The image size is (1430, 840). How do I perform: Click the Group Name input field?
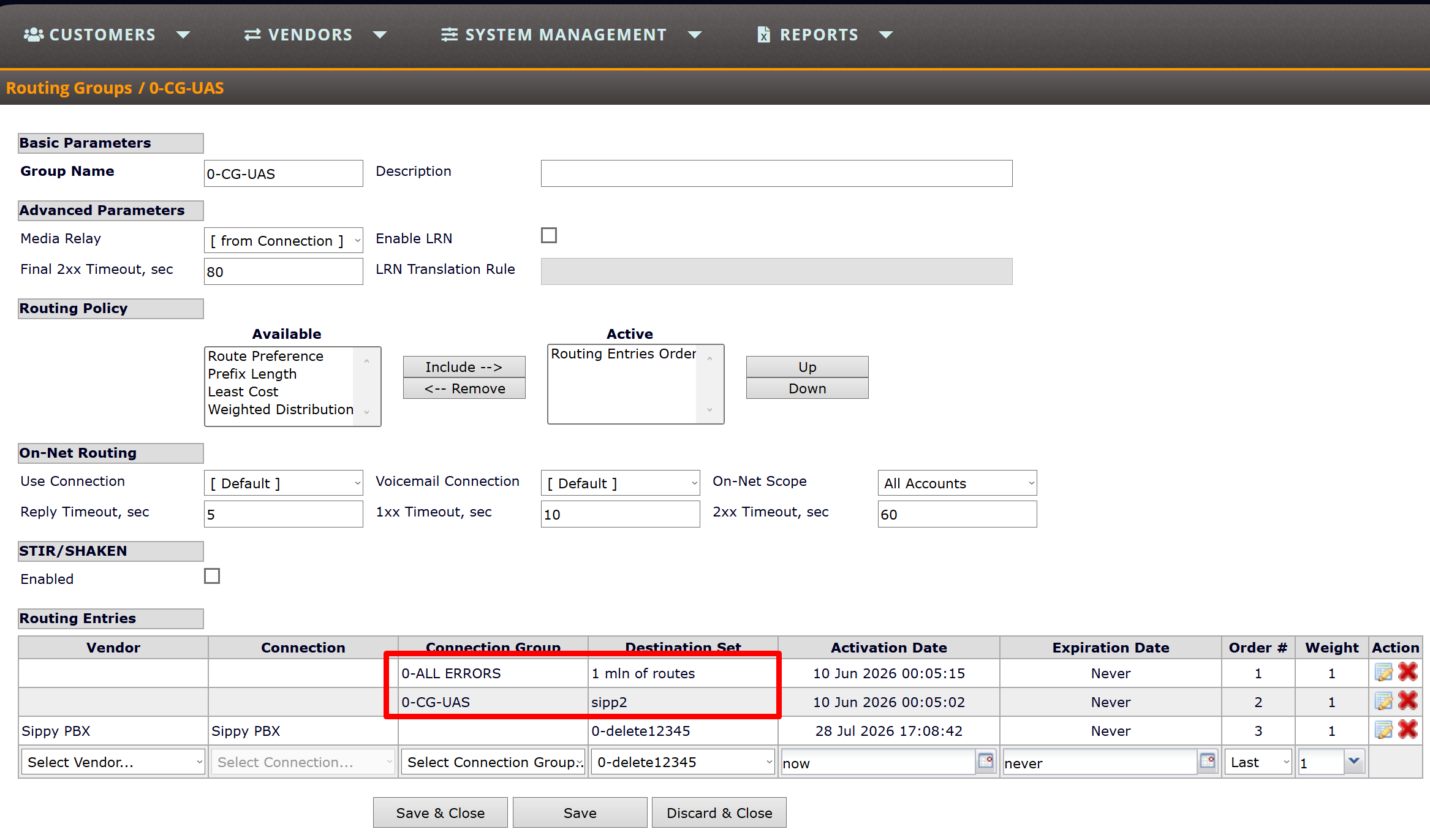283,173
